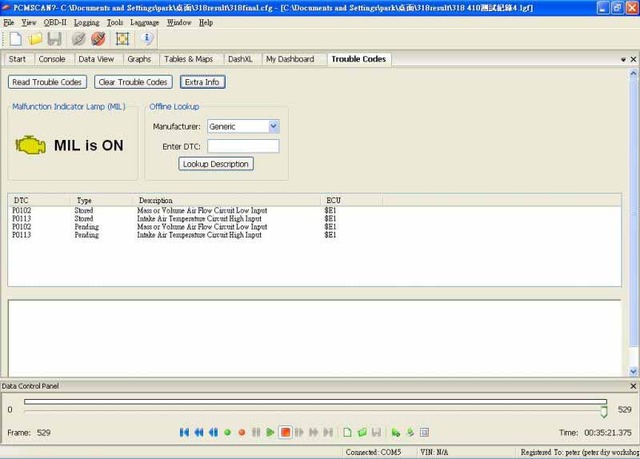The image size is (640, 459).
Task: Open the OBD-II menu
Action: (x=55, y=21)
